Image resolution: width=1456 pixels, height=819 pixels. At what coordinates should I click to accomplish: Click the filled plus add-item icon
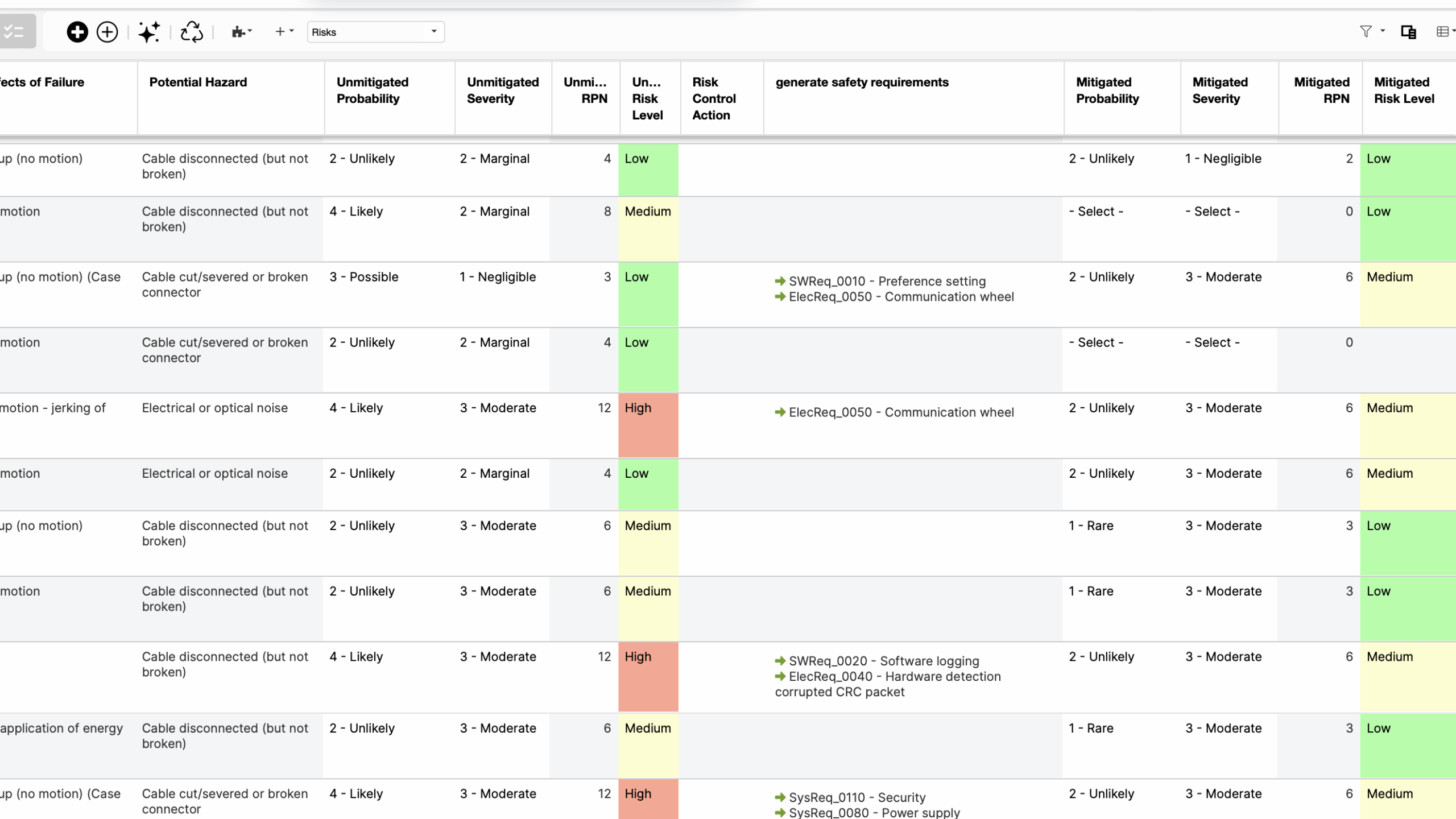77,32
